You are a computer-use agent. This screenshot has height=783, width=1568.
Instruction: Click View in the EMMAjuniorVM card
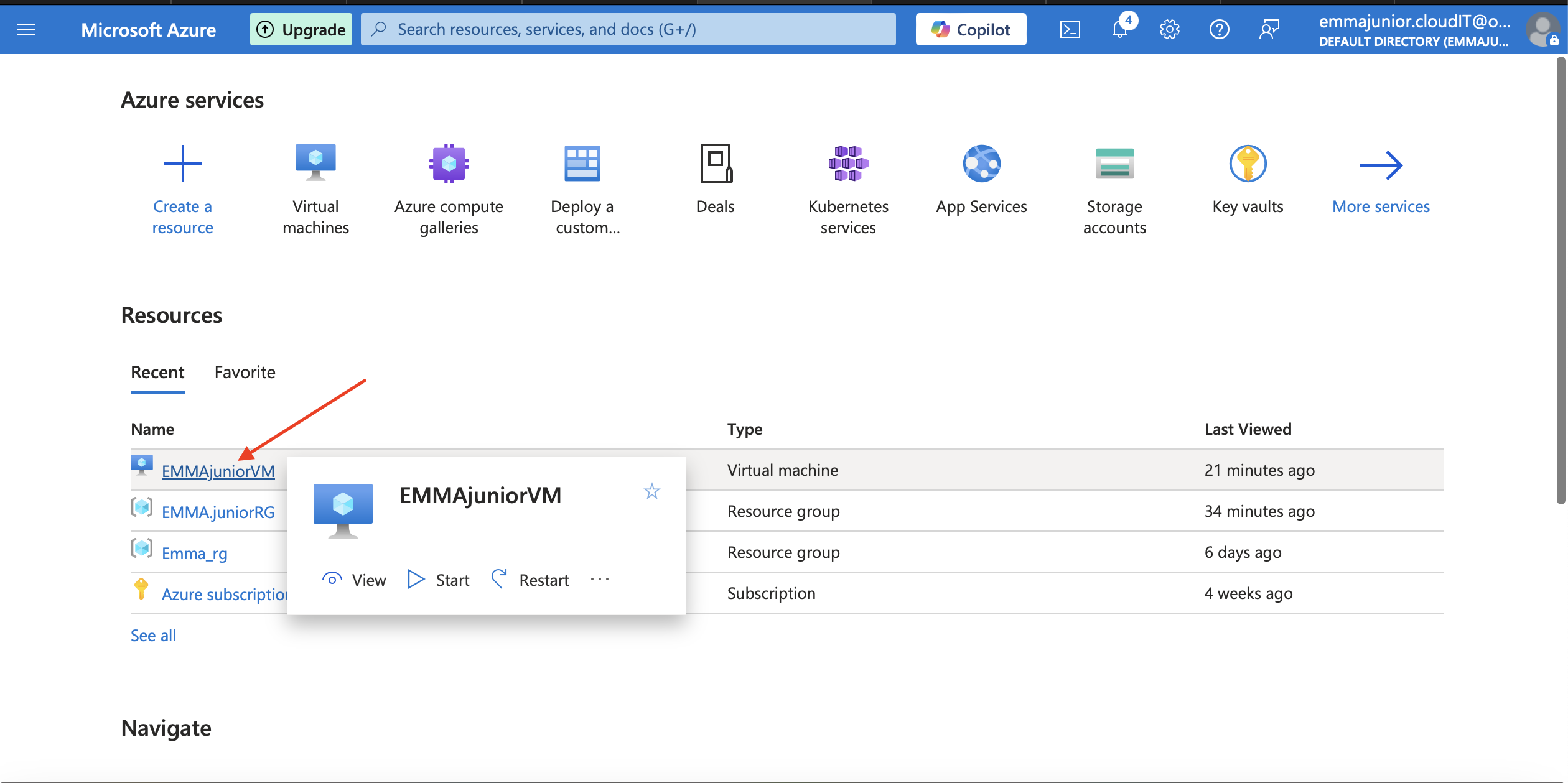354,580
